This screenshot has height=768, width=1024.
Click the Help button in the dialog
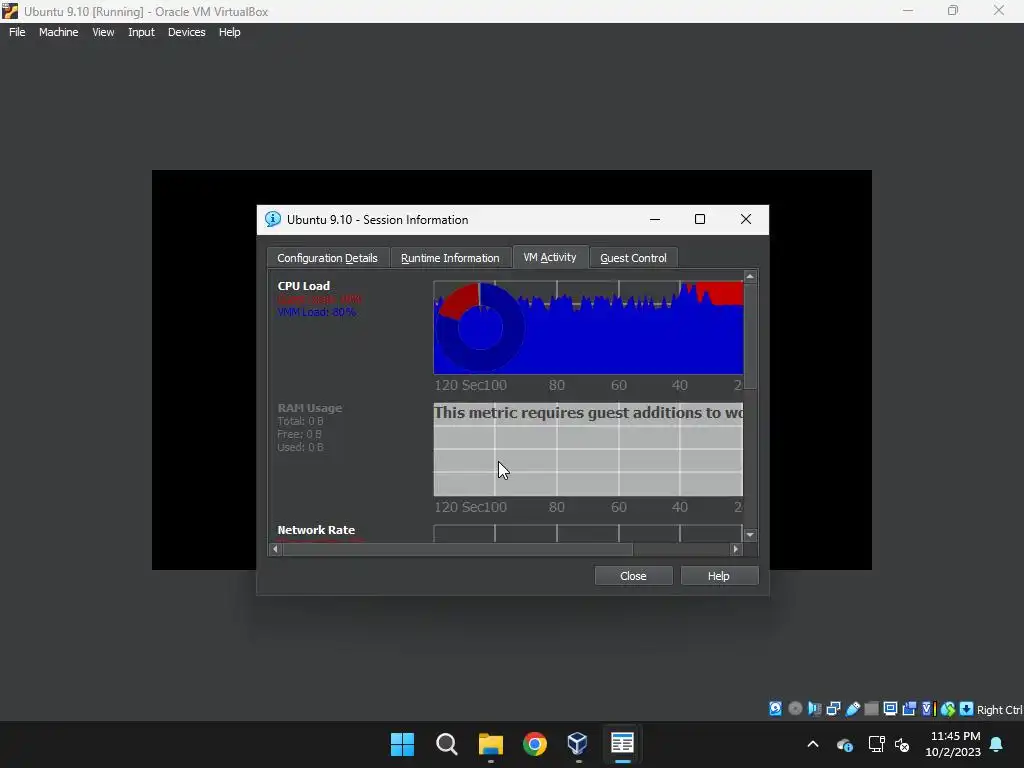[719, 576]
